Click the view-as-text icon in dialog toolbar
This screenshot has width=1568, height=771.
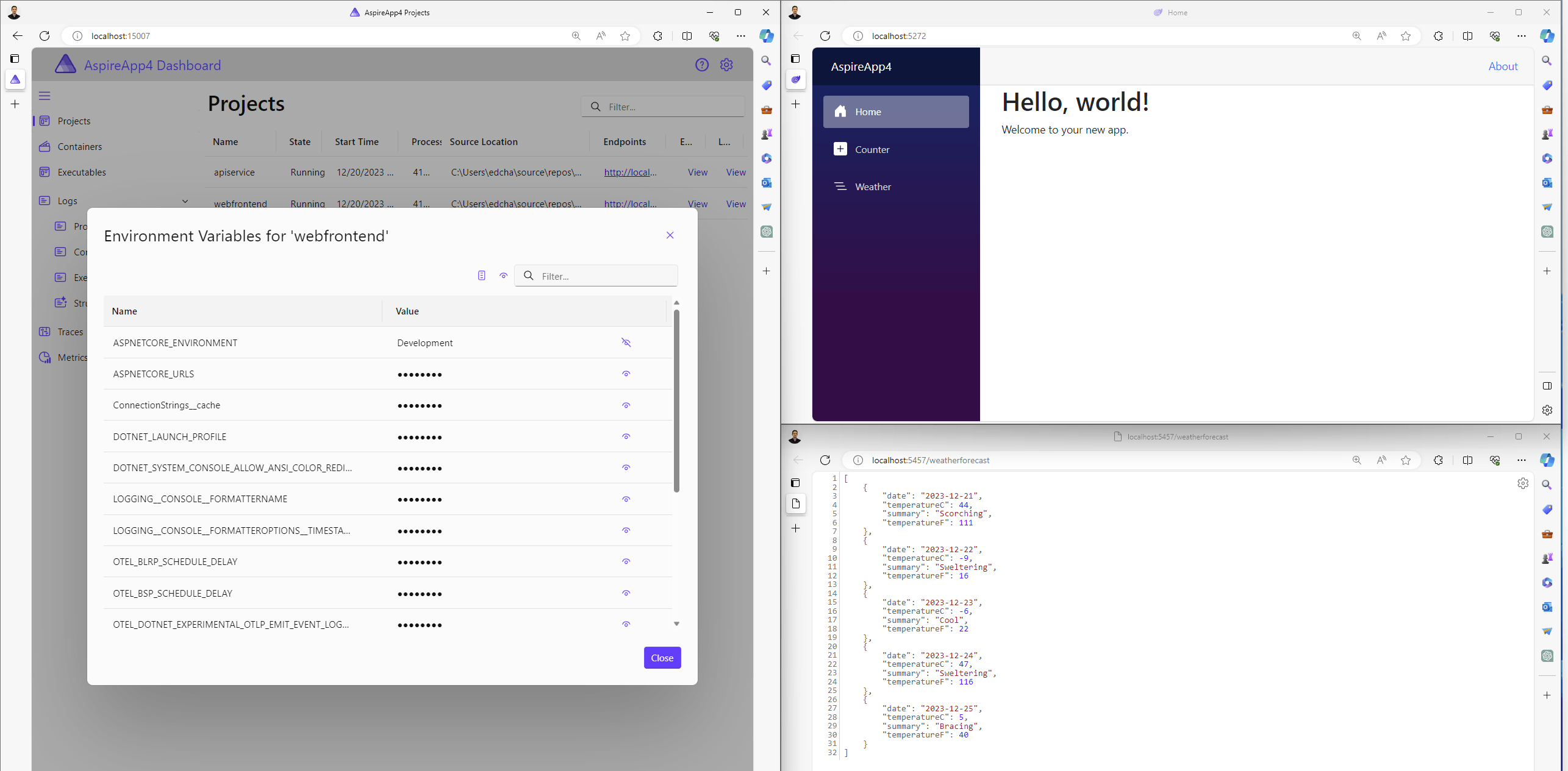(482, 275)
